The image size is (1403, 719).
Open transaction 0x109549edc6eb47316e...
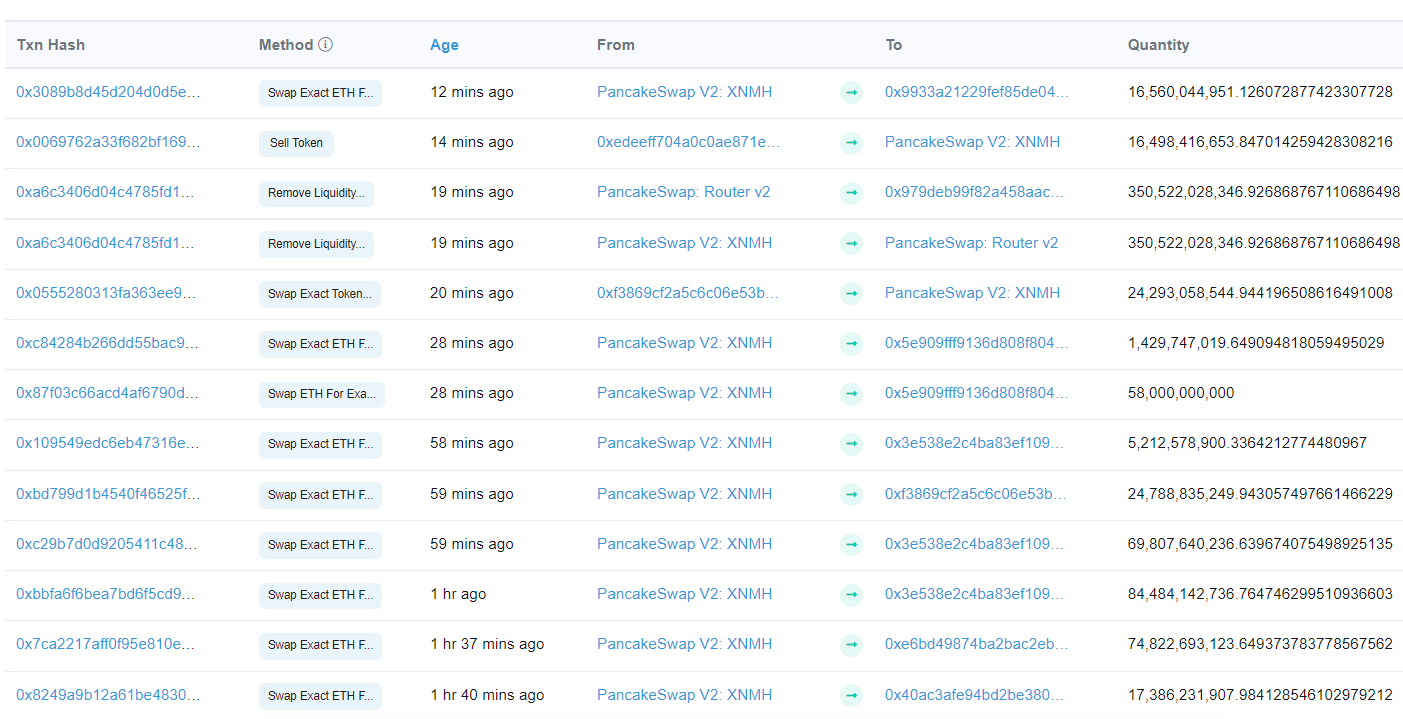click(x=108, y=443)
